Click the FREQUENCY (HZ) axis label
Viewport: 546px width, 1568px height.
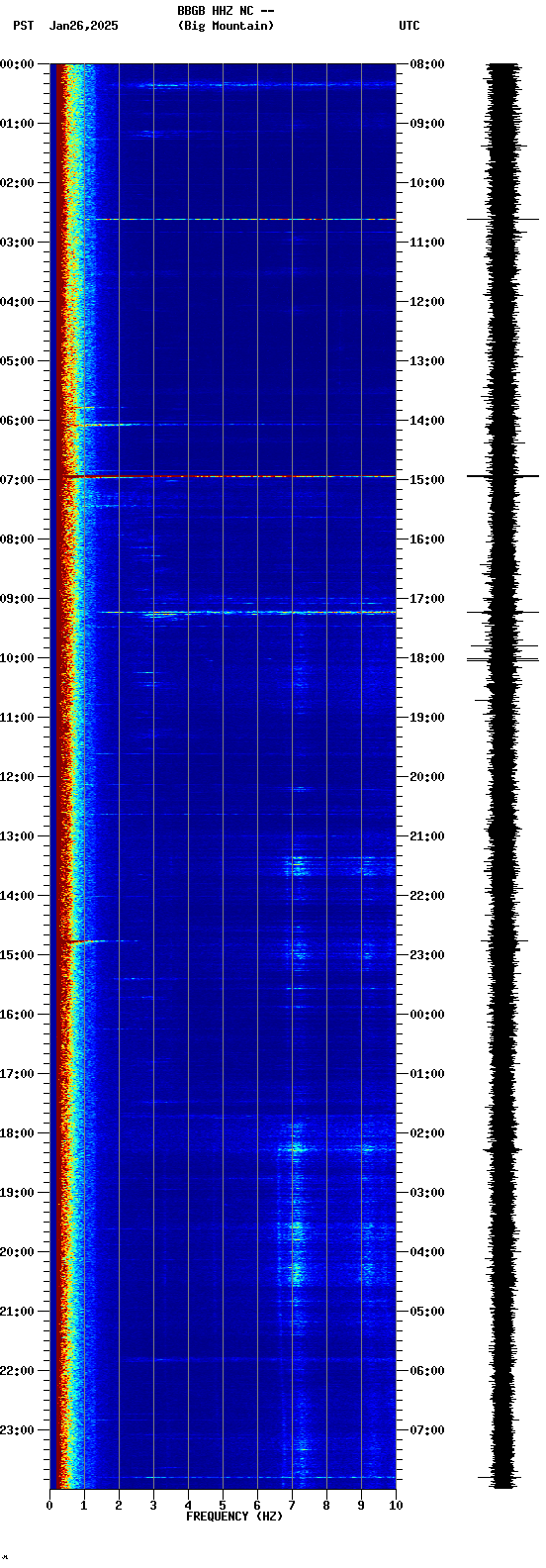[x=234, y=1517]
